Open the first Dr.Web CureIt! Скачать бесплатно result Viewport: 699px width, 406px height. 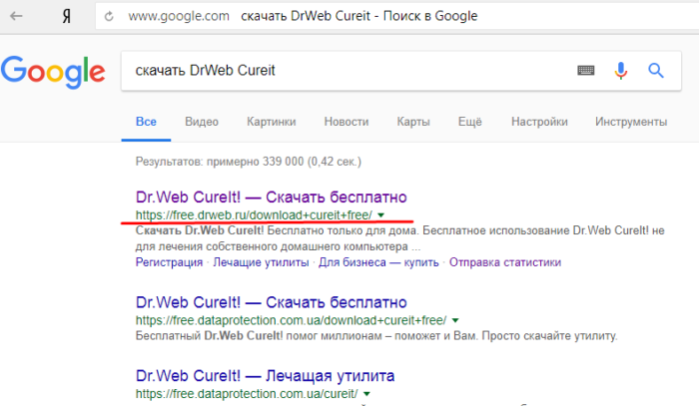(271, 197)
